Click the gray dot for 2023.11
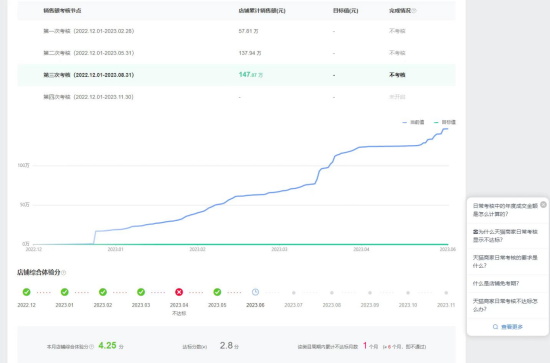This screenshot has height=363, width=550. 446,293
